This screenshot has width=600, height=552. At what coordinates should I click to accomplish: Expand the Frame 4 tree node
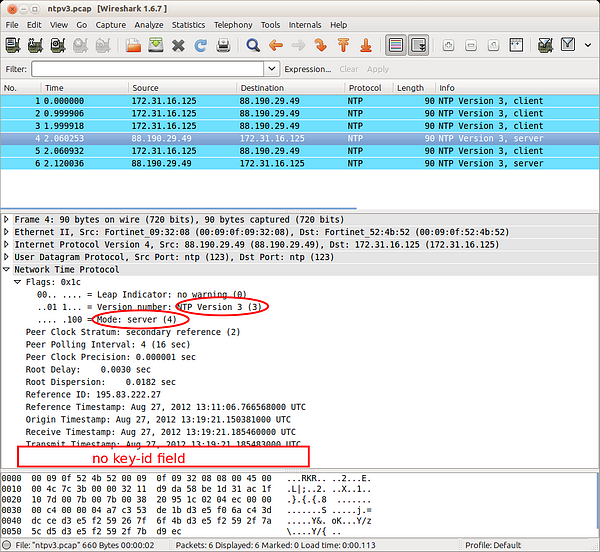(6, 220)
